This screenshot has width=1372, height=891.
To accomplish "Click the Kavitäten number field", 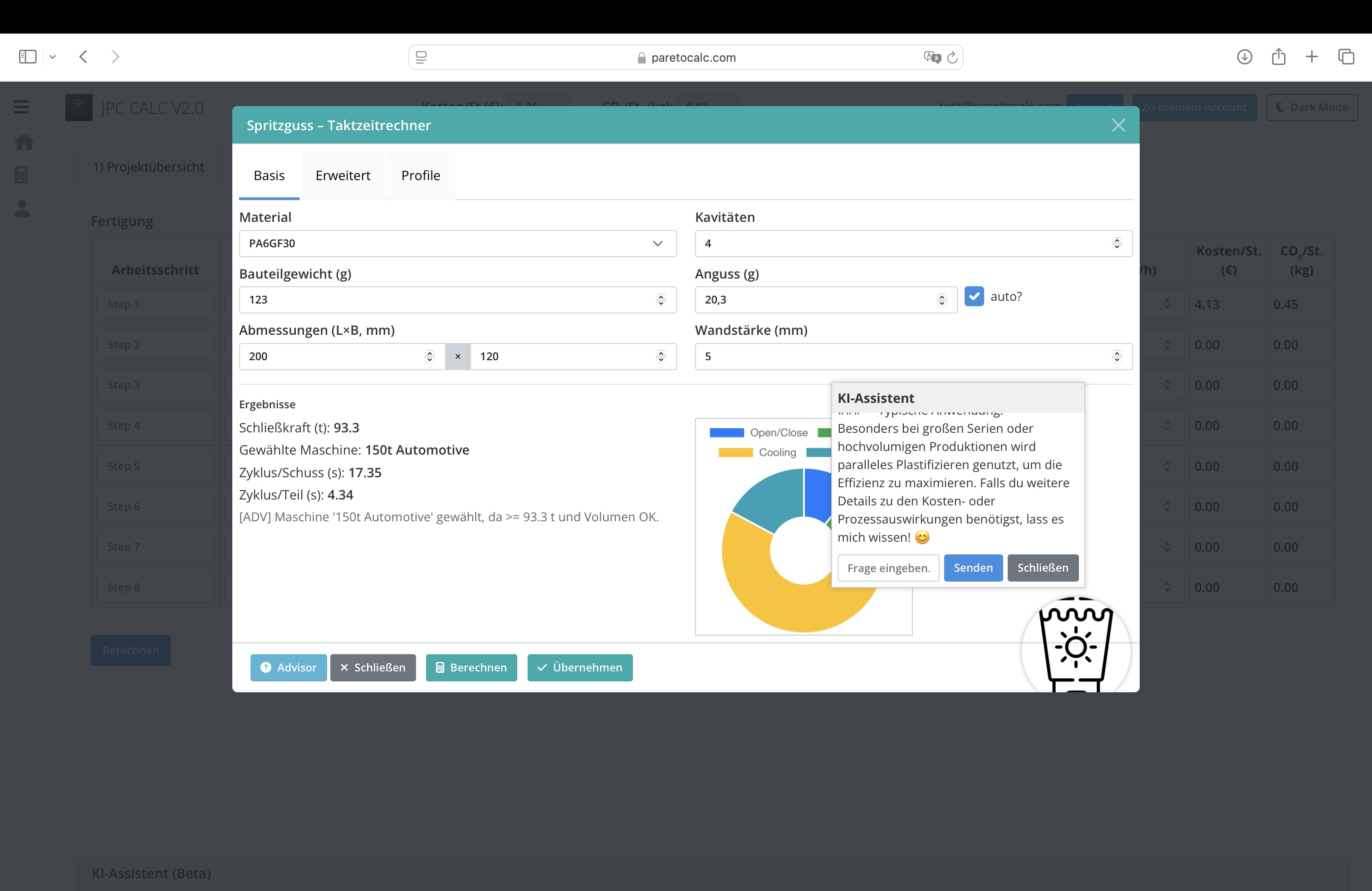I will coord(913,243).
